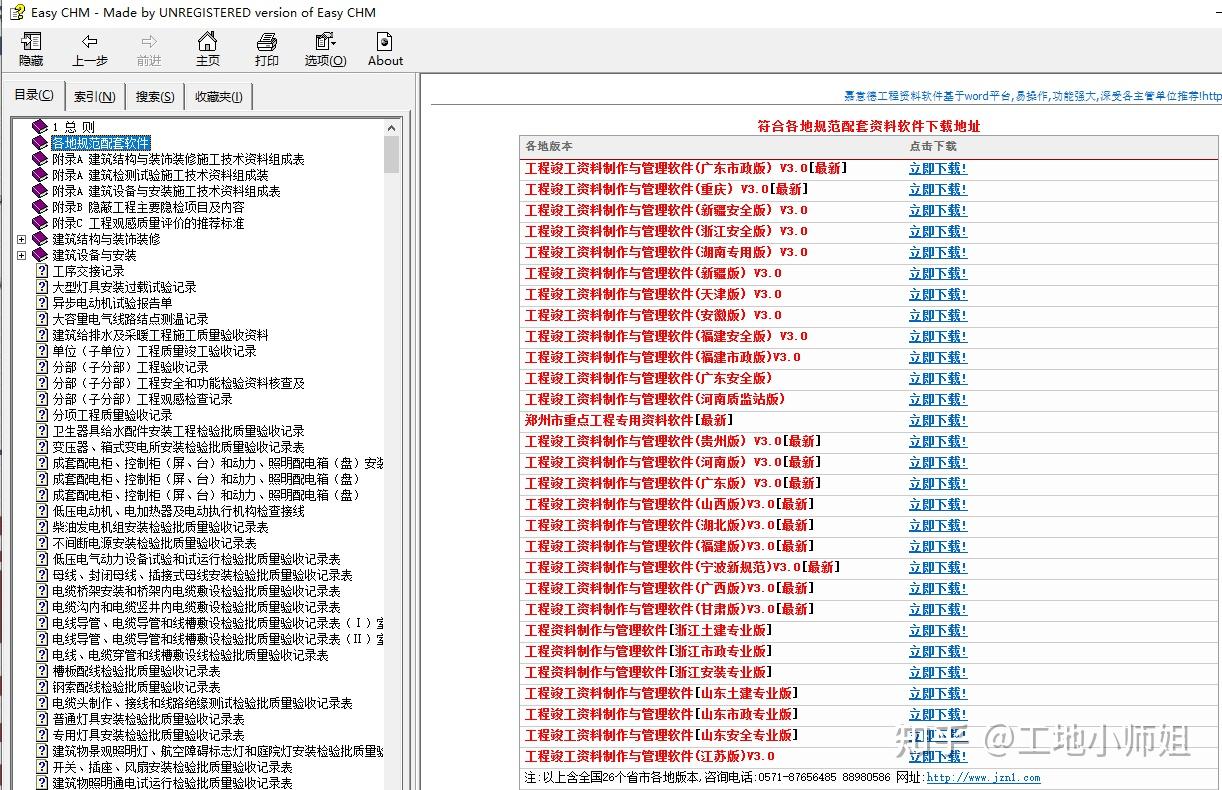This screenshot has width=1222, height=790.
Task: Click page icon beside 专用灯具安装检验批质量验收记录表
Action: (42, 735)
